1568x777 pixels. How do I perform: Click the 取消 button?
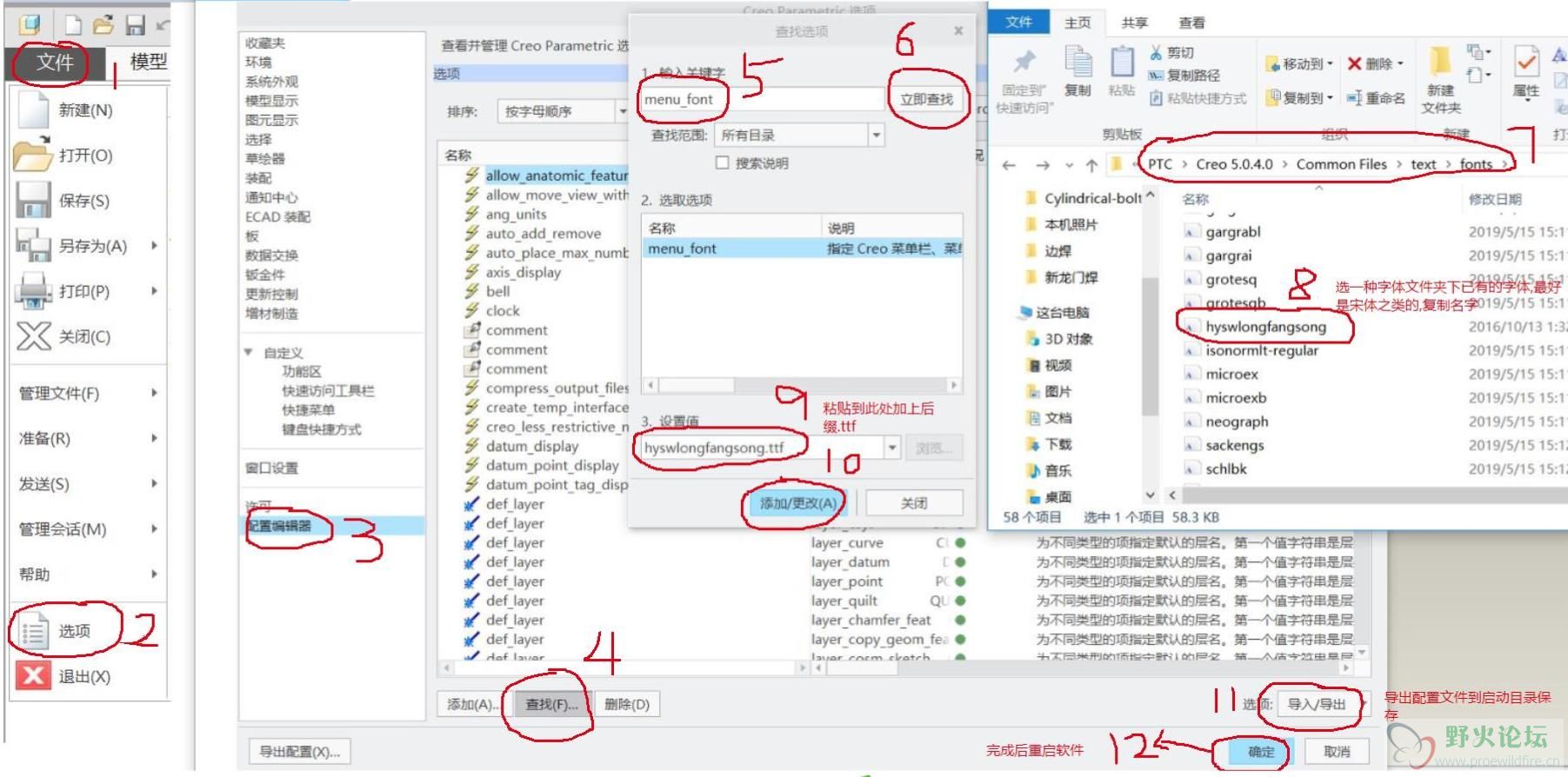point(1337,752)
